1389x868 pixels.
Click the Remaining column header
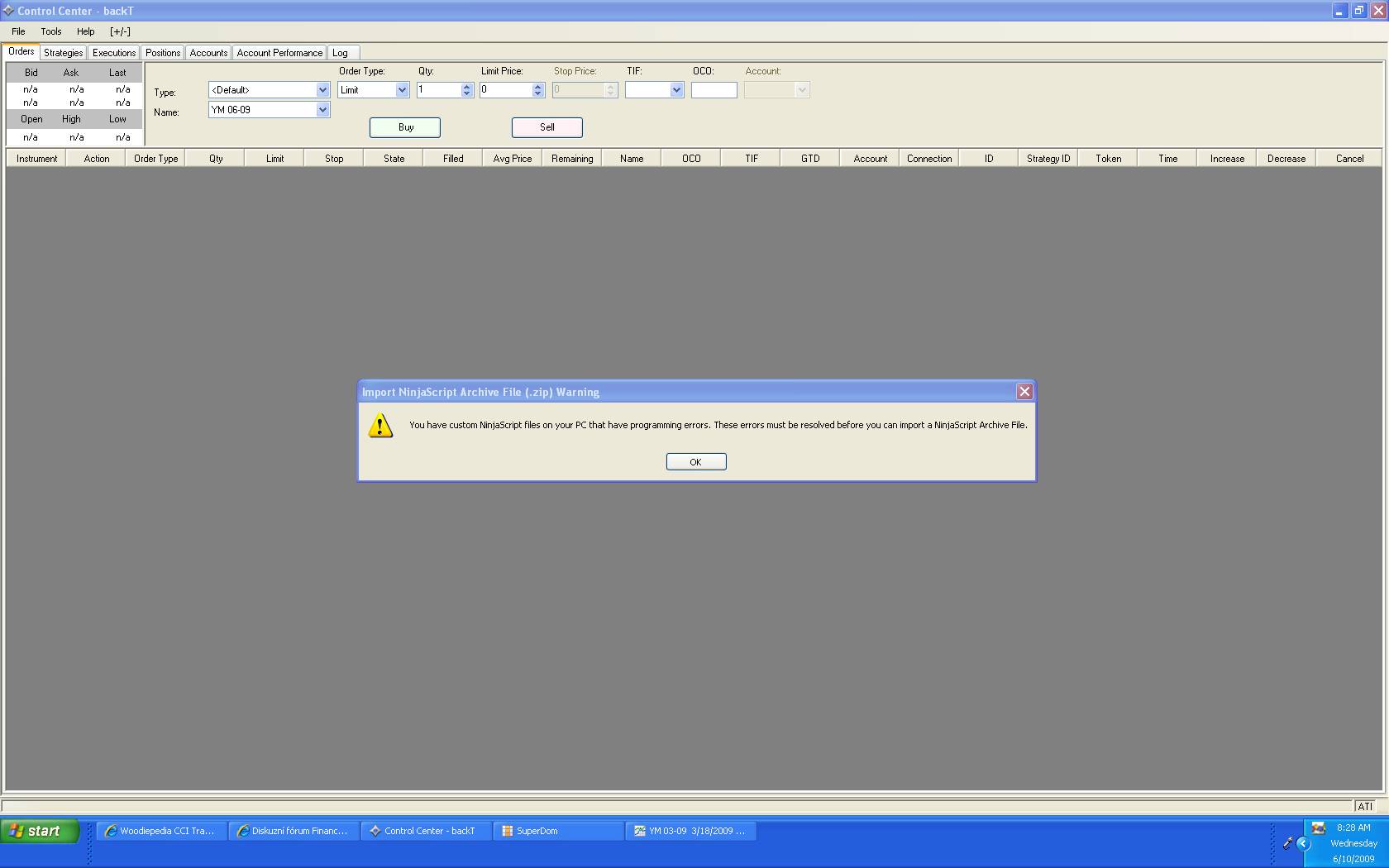[x=572, y=159]
